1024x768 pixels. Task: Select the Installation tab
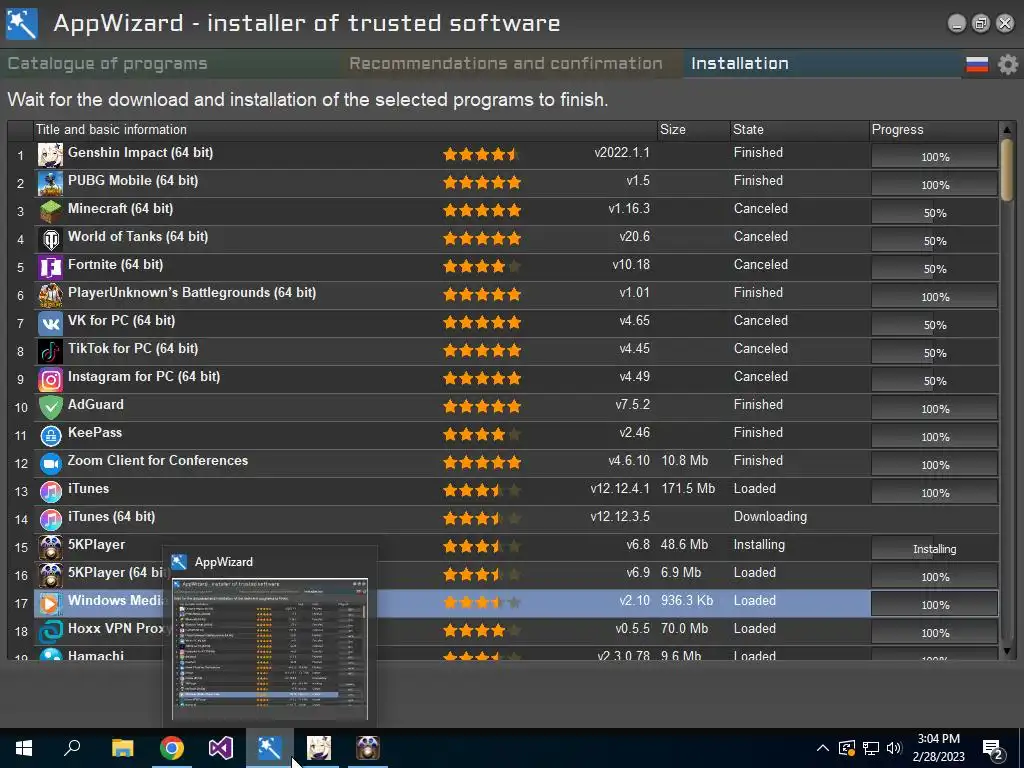739,63
